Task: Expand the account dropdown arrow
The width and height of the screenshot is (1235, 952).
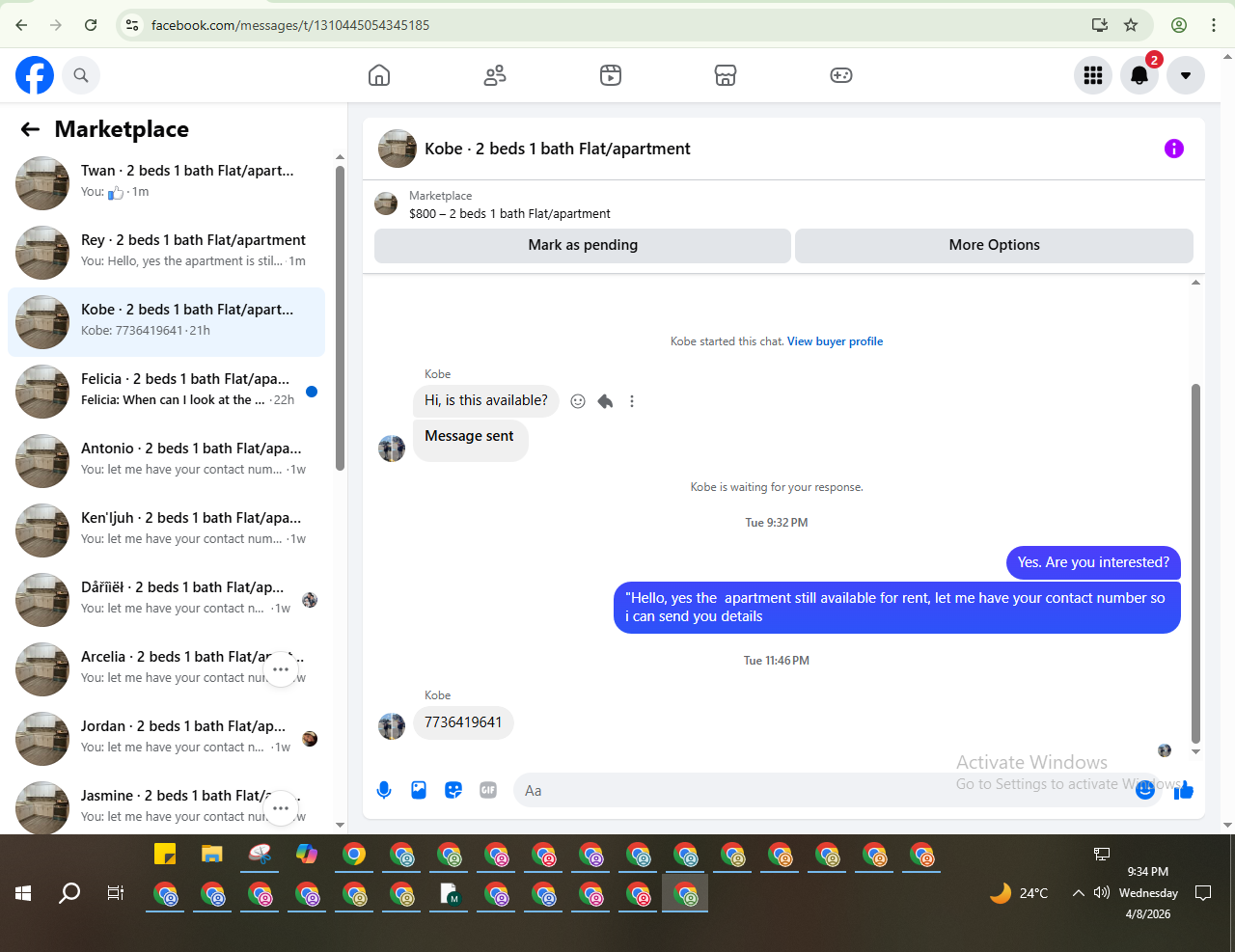Action: tap(1186, 75)
